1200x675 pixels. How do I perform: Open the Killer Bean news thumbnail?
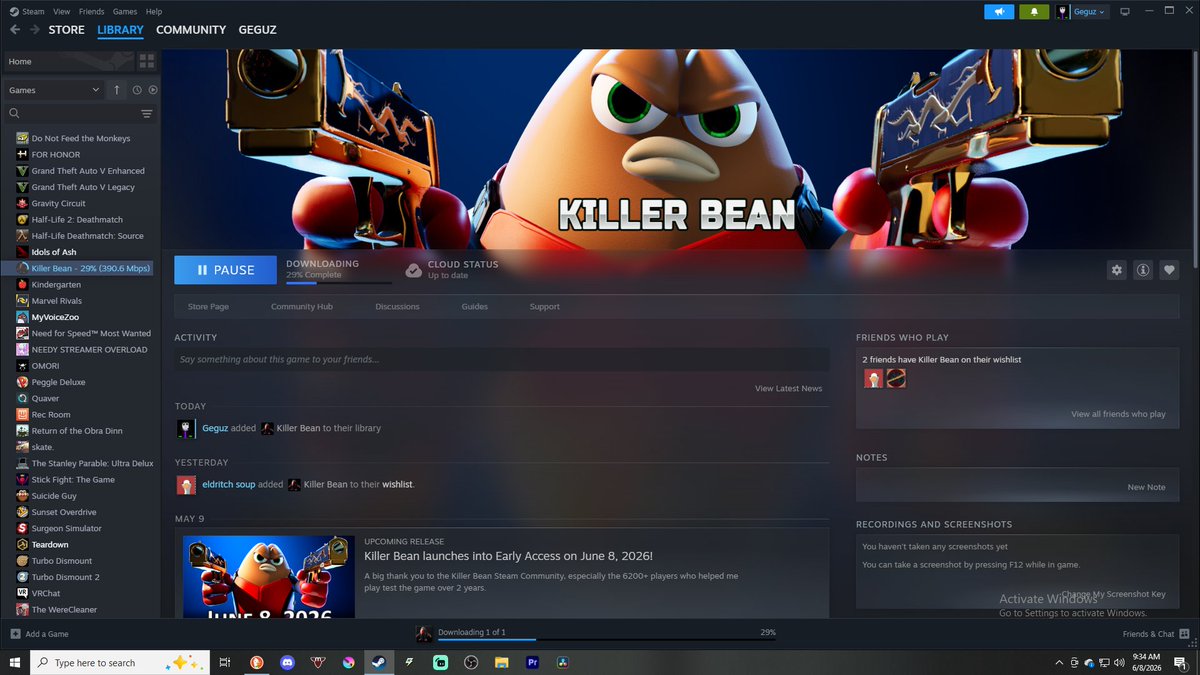[268, 577]
